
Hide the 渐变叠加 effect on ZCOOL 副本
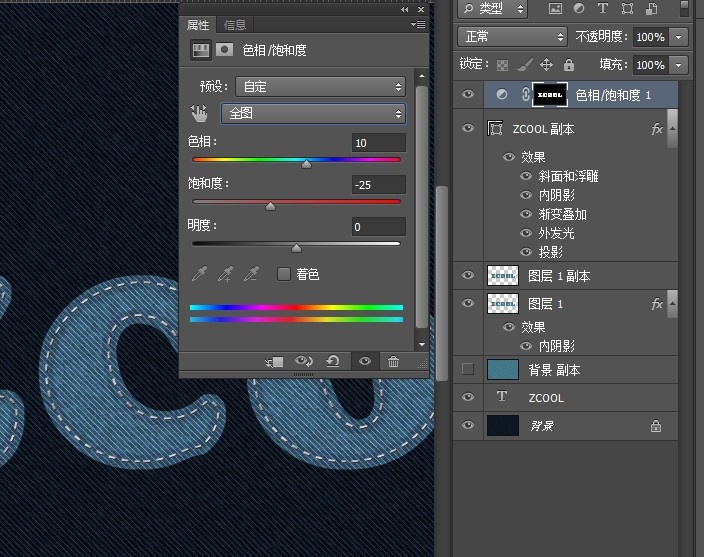pyautogui.click(x=526, y=214)
